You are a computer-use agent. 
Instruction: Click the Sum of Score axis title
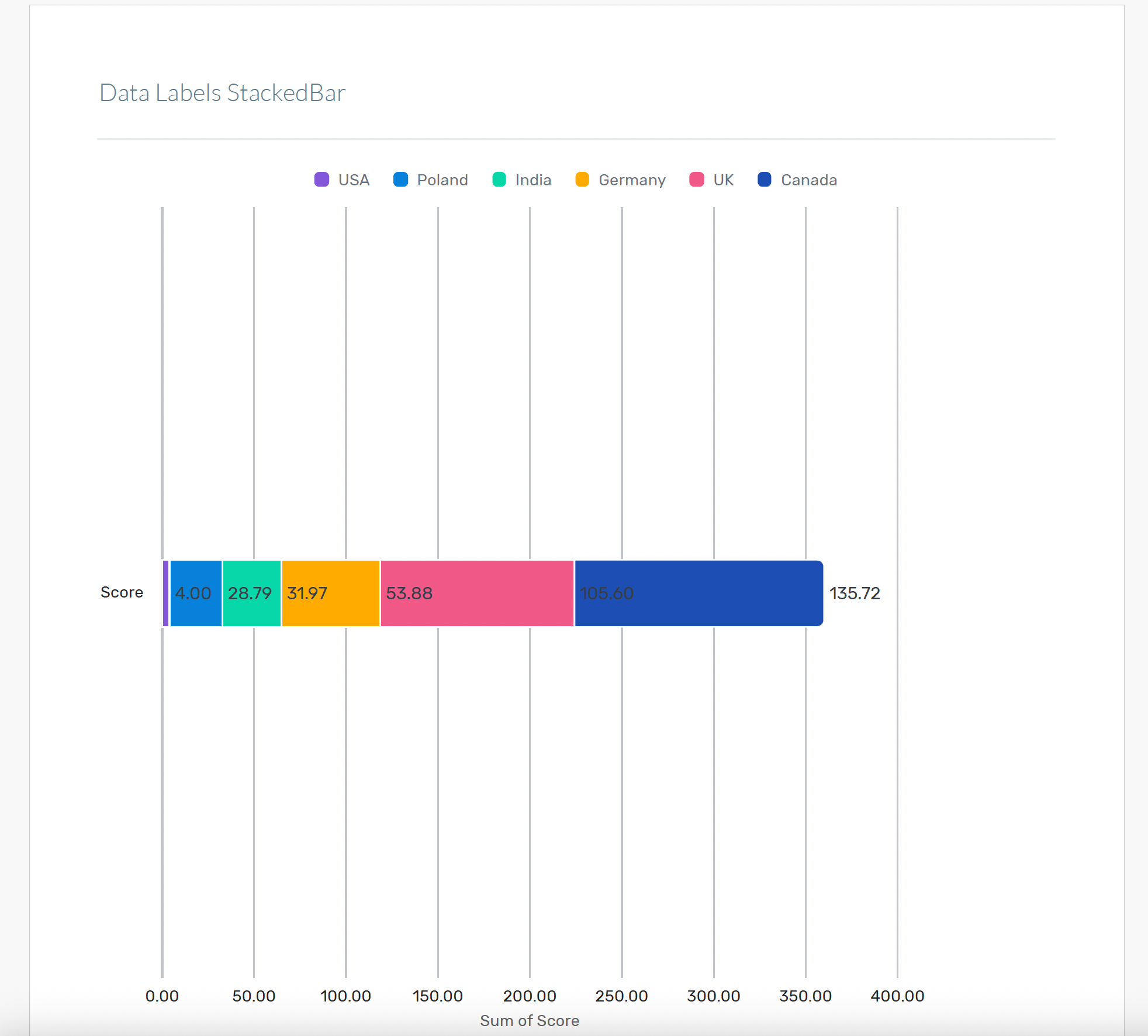point(530,1021)
